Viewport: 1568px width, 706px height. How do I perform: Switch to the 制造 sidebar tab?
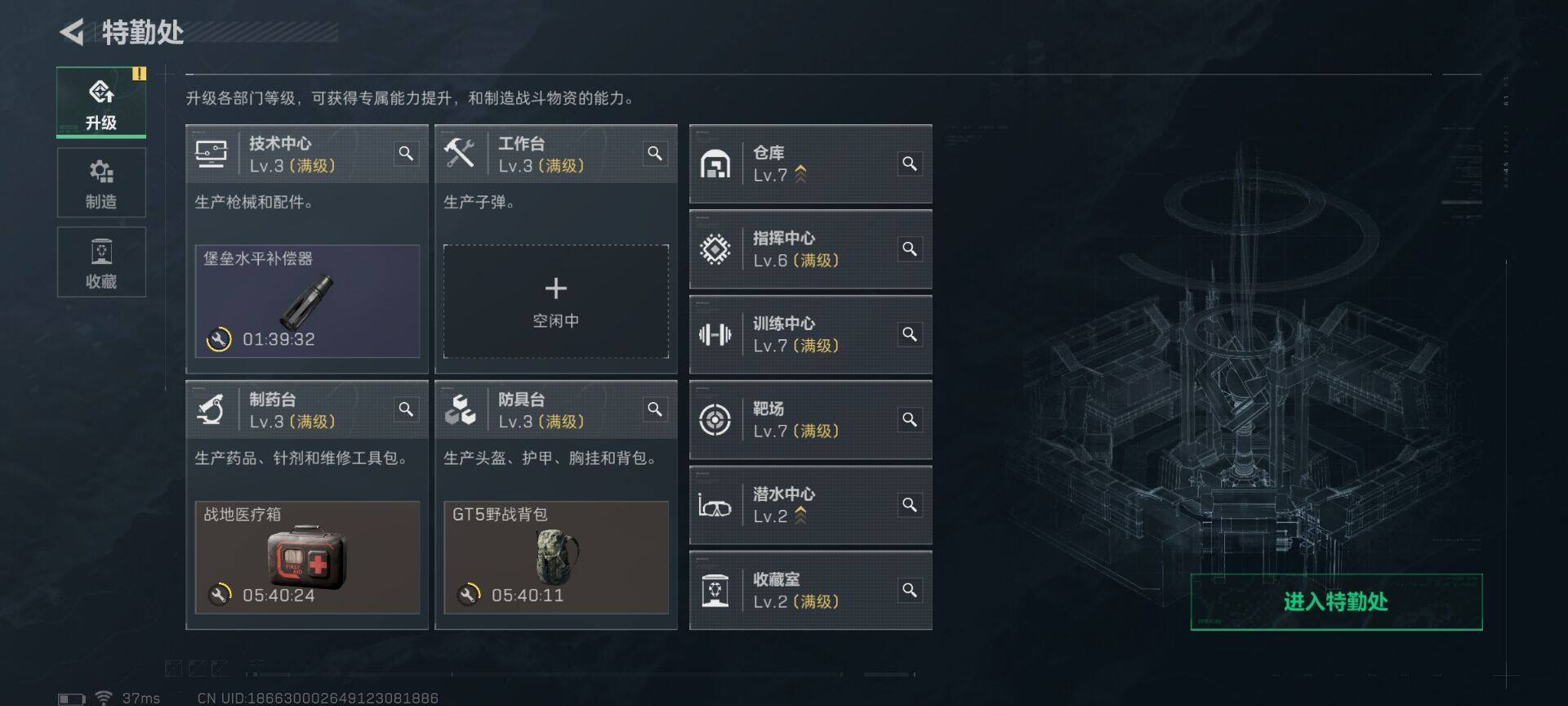[101, 183]
